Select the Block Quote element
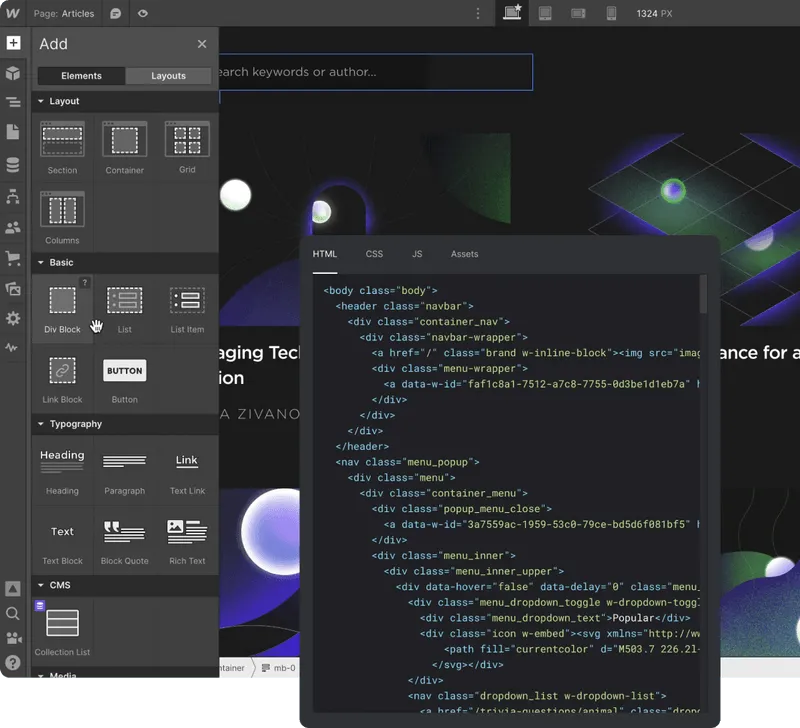This screenshot has height=728, width=800. (124, 541)
